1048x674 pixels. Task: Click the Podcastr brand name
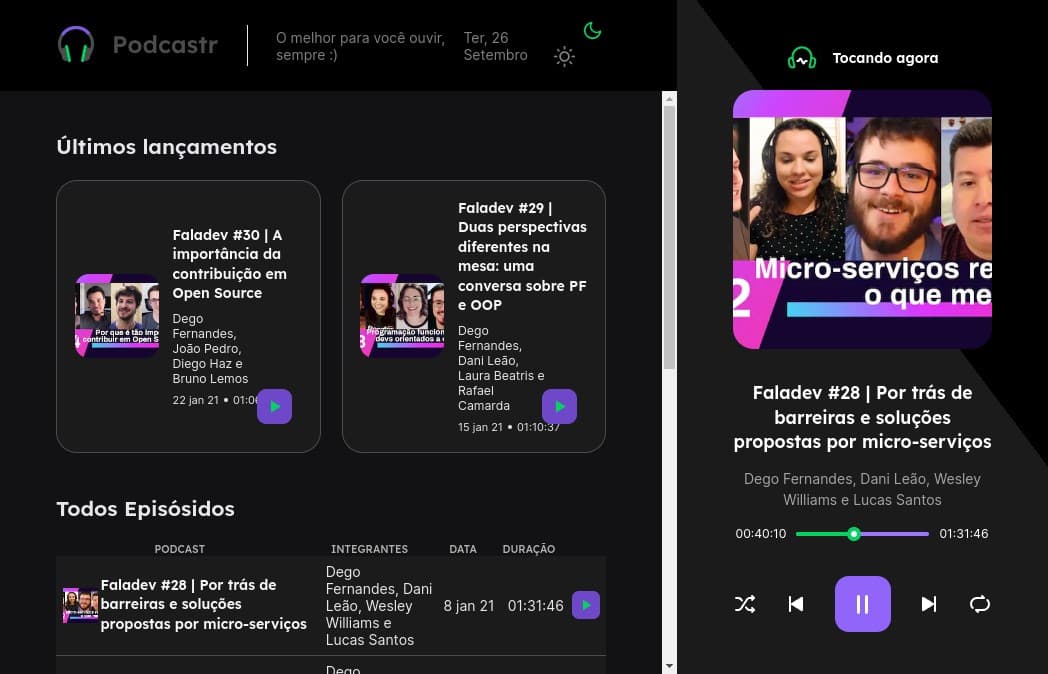pos(165,45)
